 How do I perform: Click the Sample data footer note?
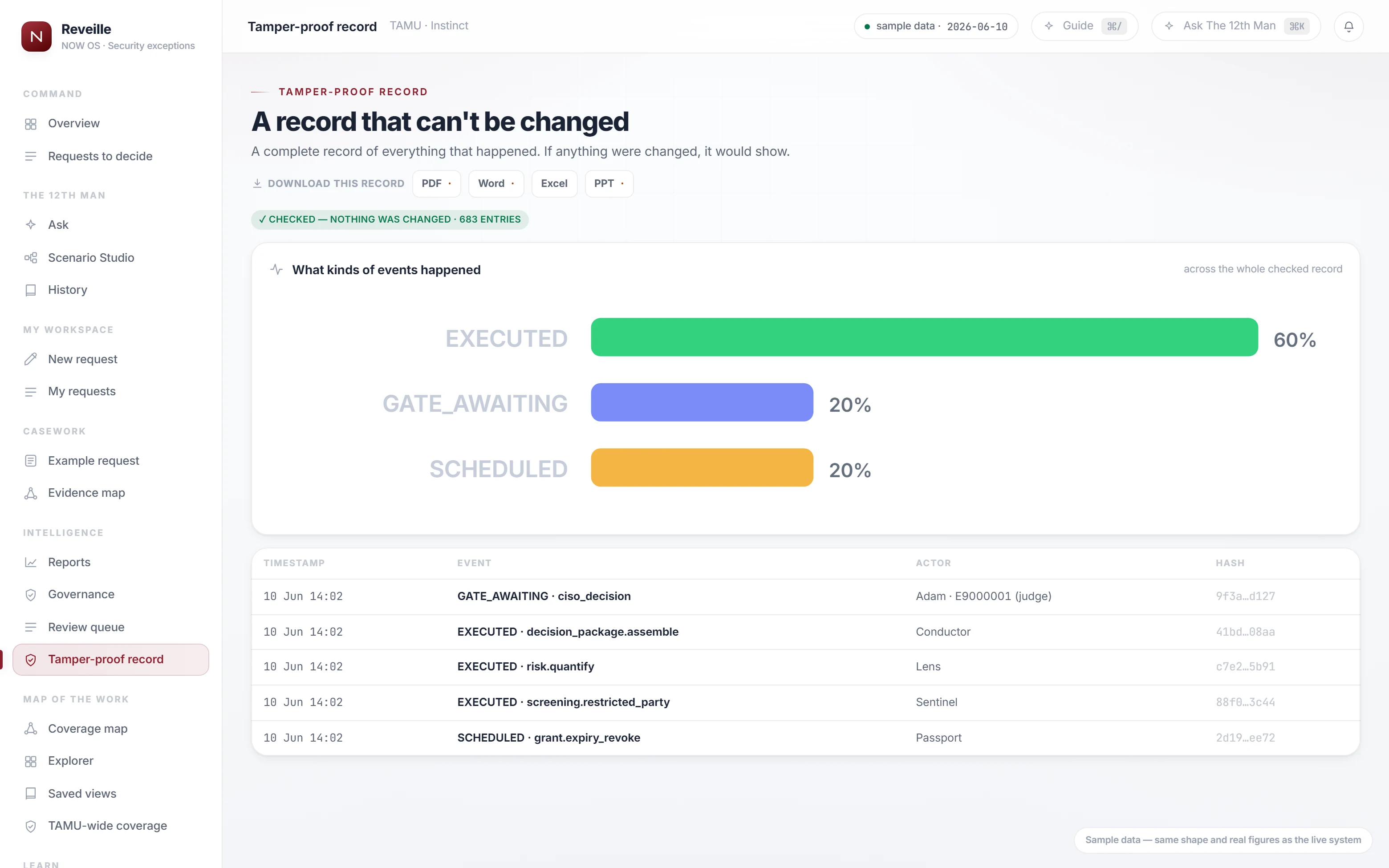coord(1222,840)
